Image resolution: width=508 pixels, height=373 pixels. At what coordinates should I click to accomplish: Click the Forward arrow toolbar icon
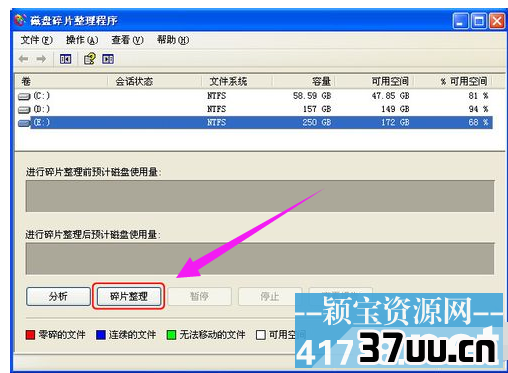41,59
